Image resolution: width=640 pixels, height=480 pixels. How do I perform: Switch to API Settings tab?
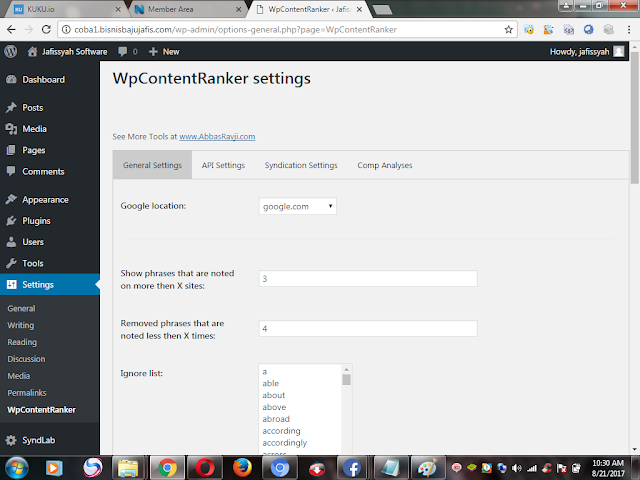(223, 165)
